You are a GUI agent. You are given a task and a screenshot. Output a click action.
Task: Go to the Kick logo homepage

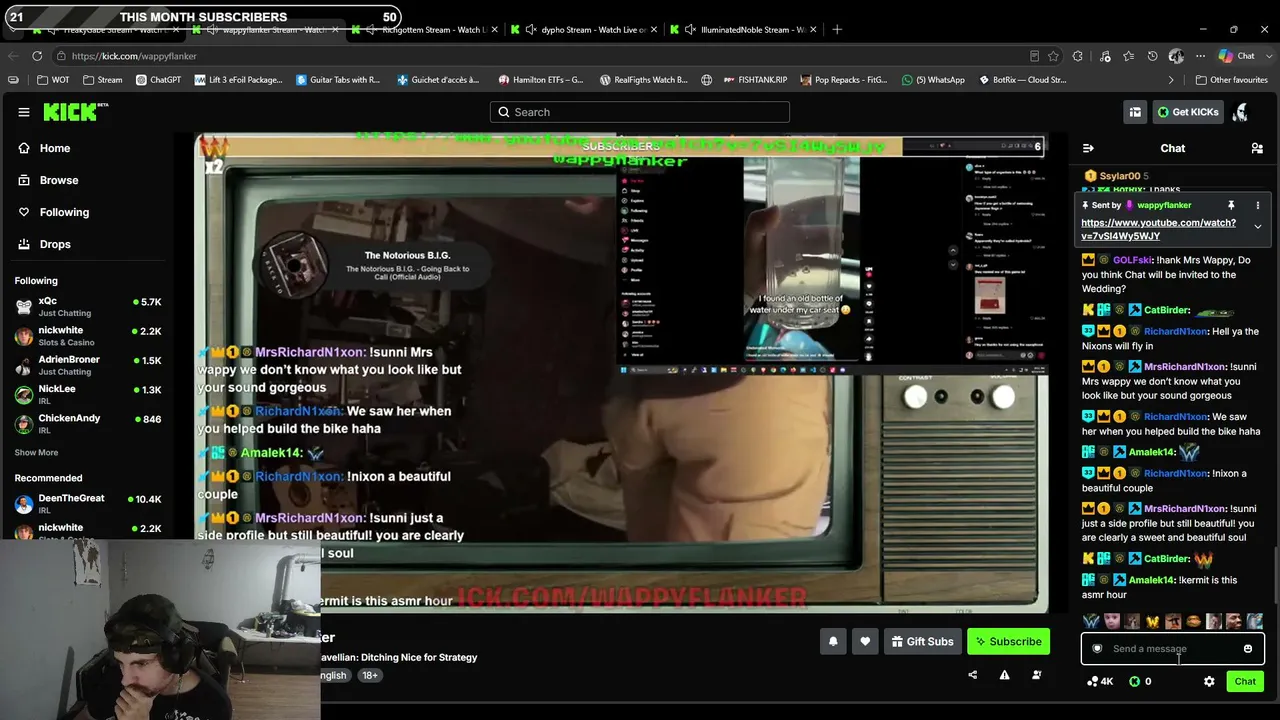point(75,112)
